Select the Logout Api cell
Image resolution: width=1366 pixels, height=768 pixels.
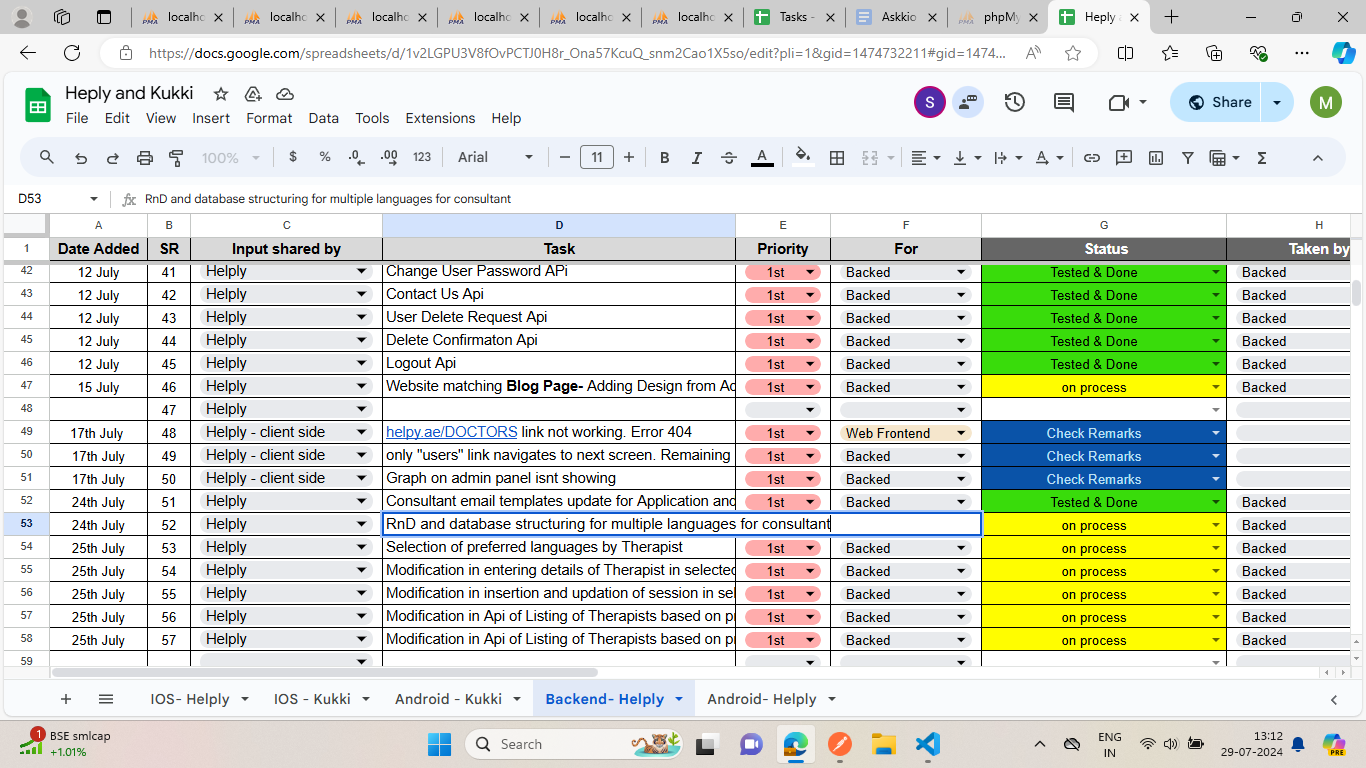coord(559,363)
